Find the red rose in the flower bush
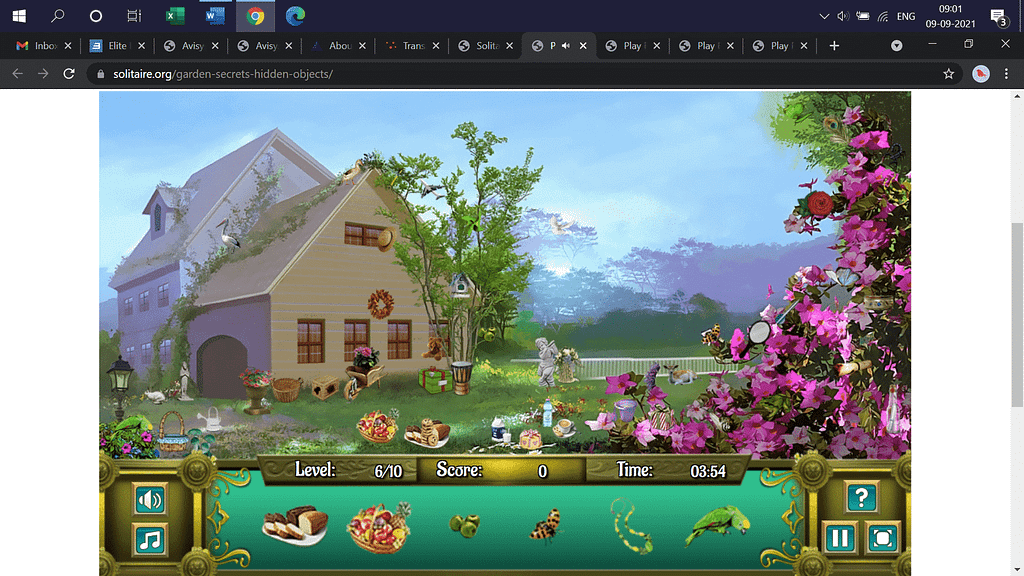This screenshot has width=1024, height=576. [820, 204]
